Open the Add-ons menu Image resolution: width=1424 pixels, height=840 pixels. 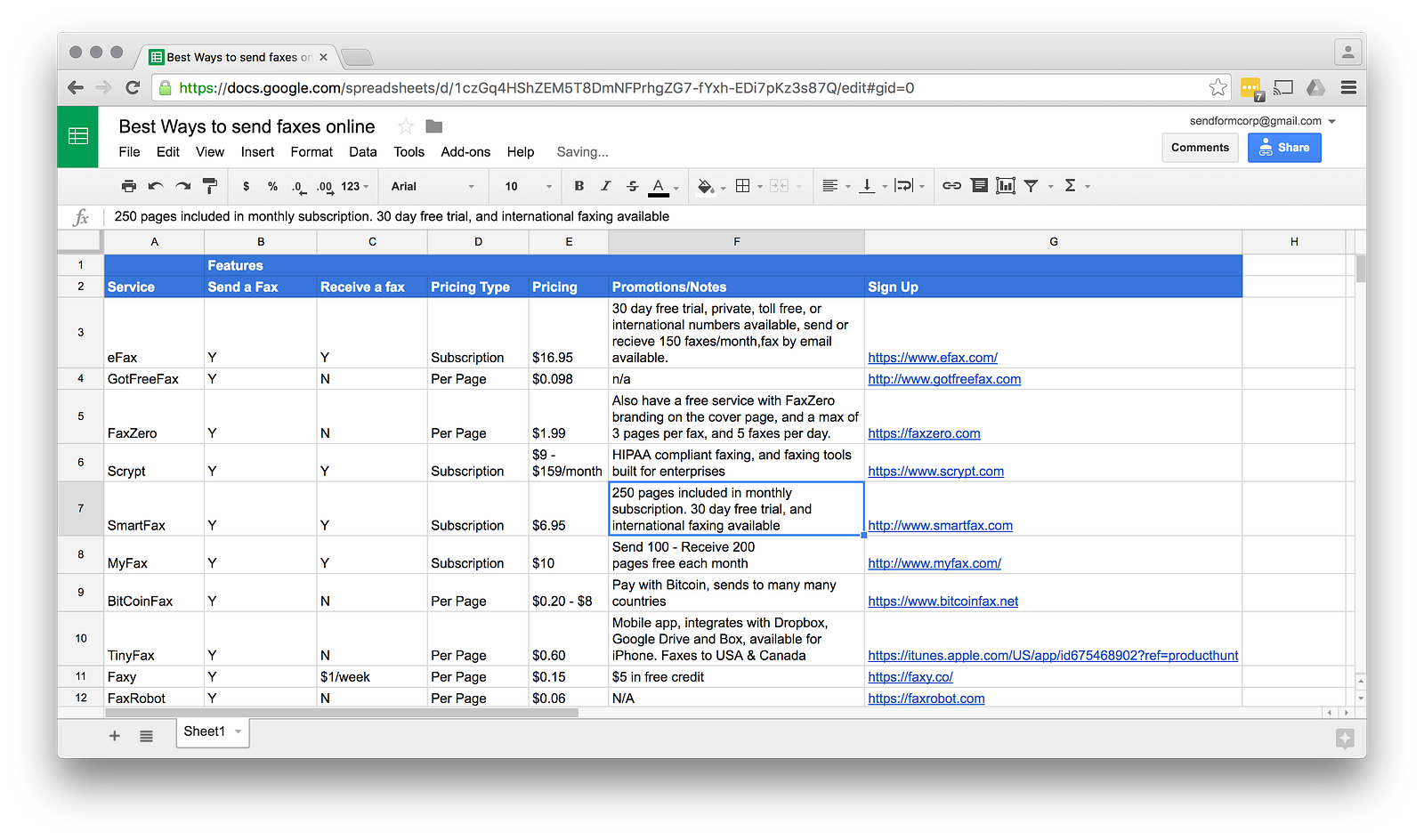pos(465,152)
